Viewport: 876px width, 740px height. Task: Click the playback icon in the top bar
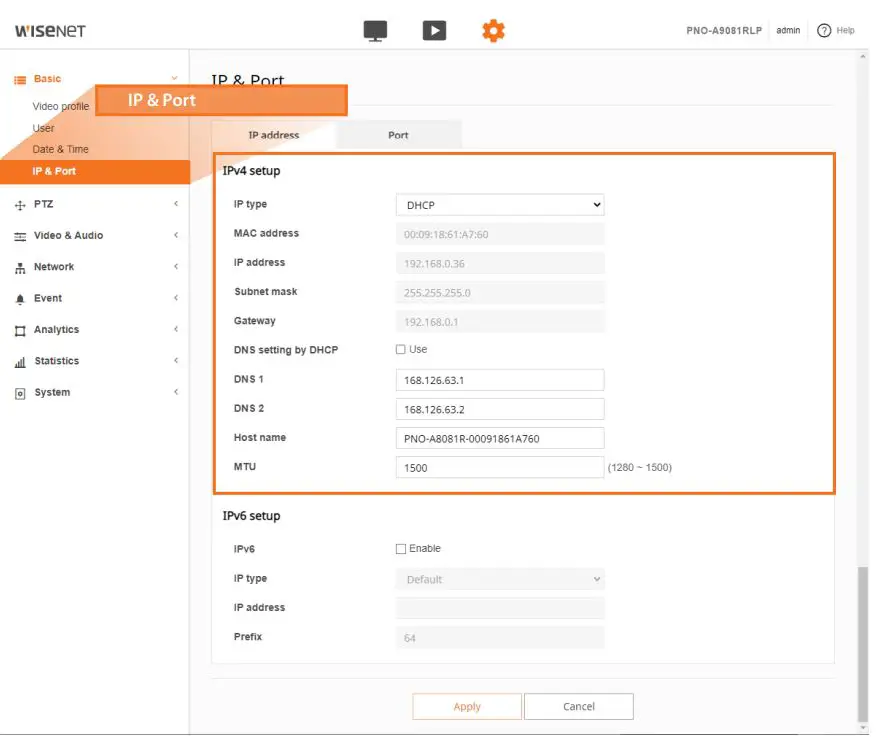(434, 30)
